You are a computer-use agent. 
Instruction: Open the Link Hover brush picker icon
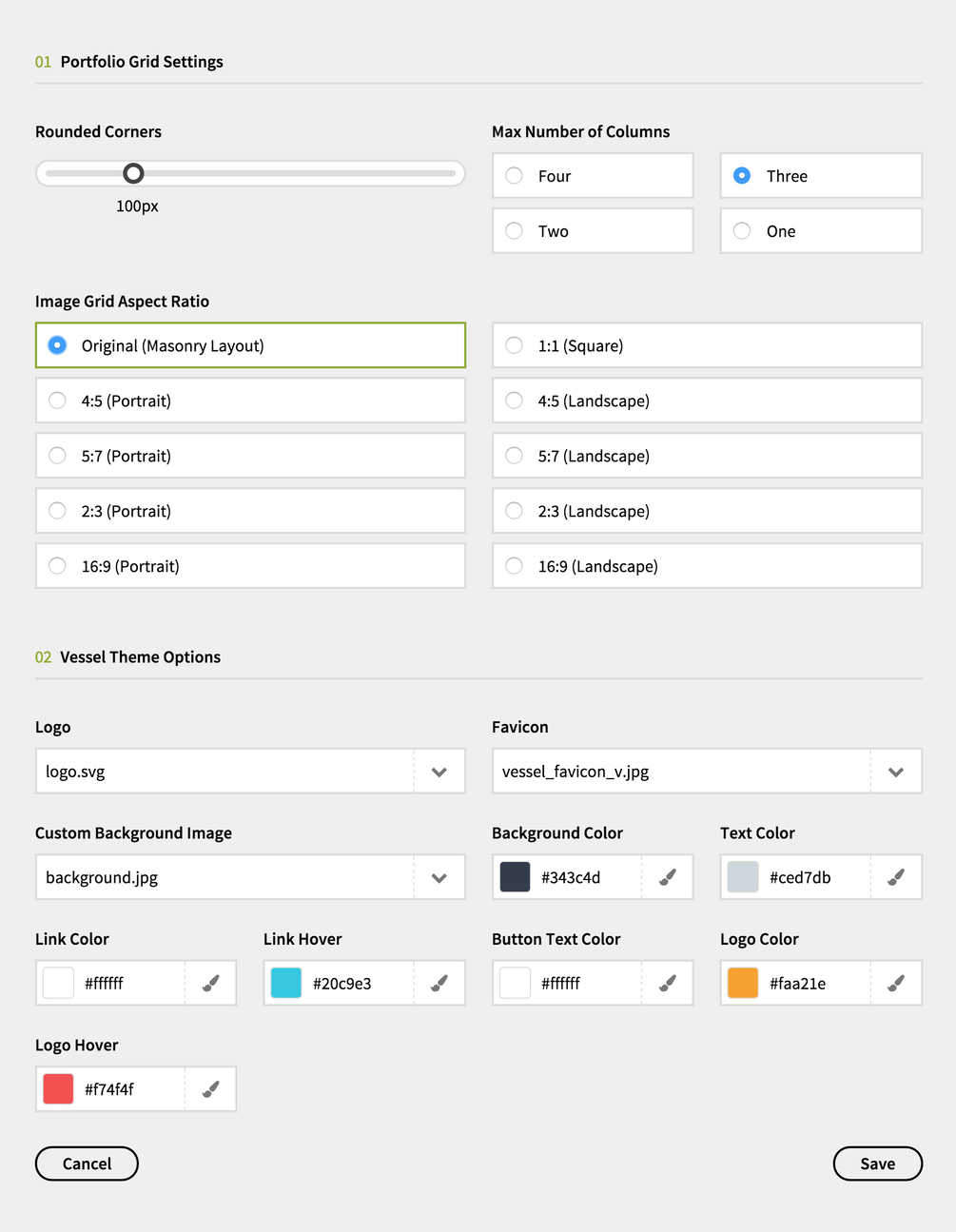pos(439,983)
